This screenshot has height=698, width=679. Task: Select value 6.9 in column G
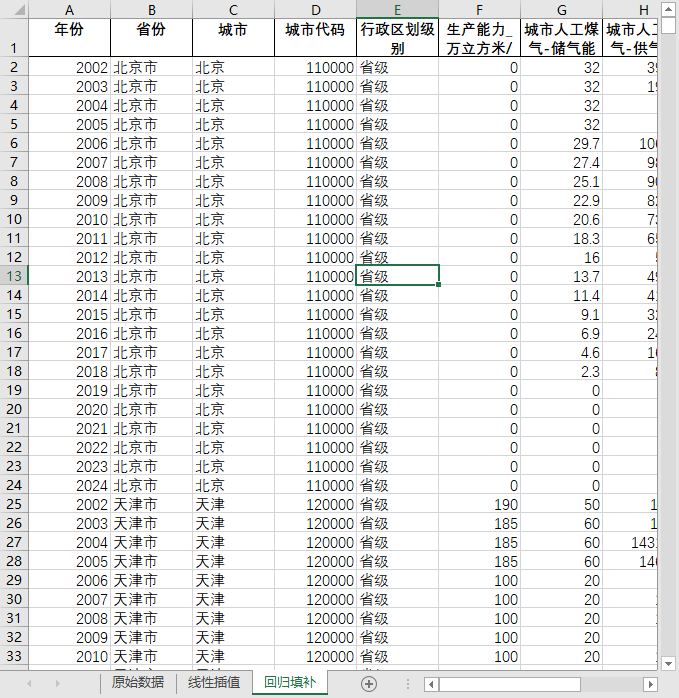point(561,333)
